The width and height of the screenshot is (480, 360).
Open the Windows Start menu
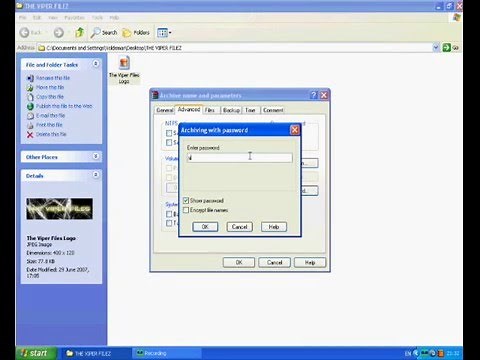[x=35, y=353]
